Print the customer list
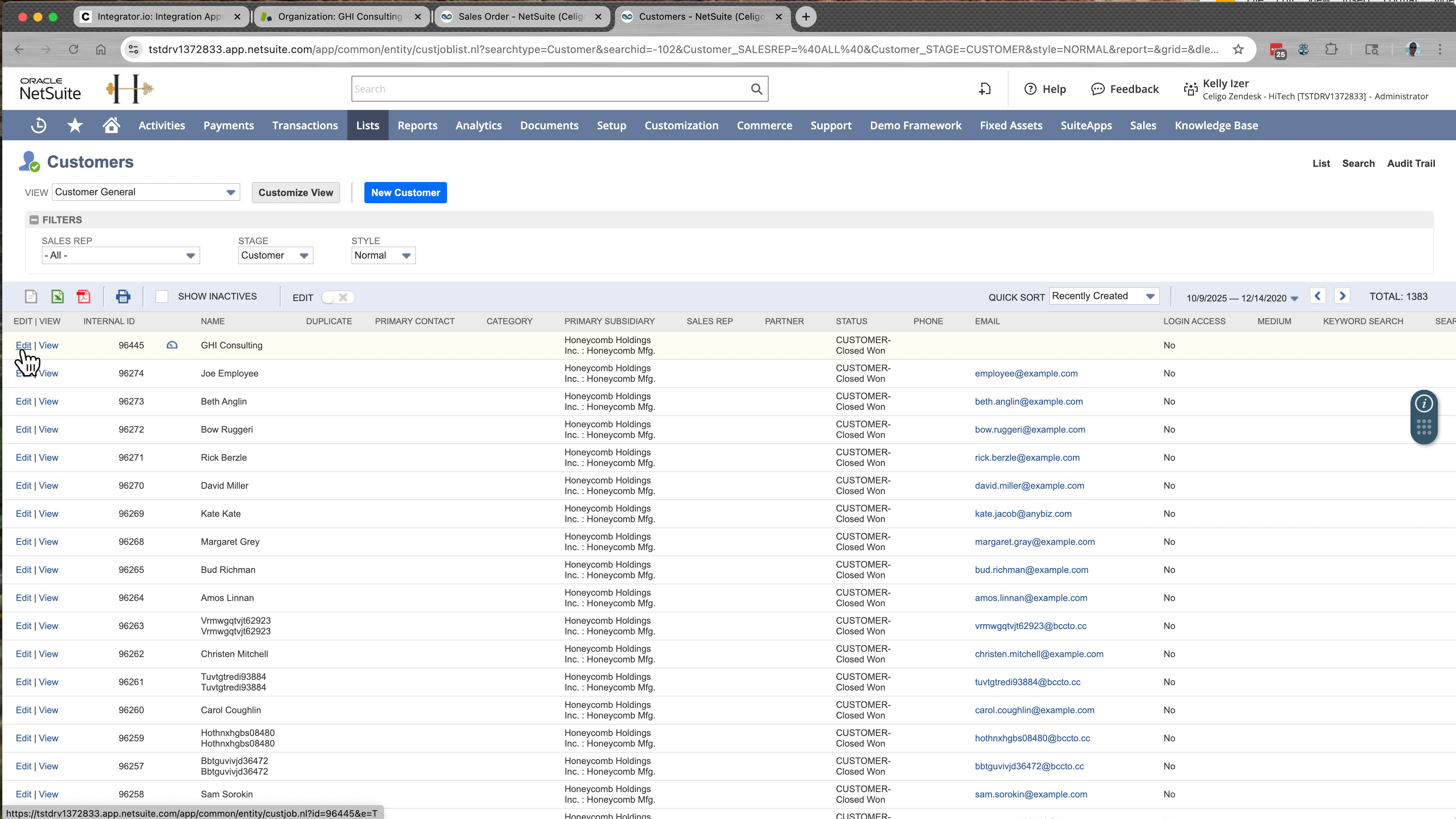Viewport: 1456px width, 819px height. [123, 296]
